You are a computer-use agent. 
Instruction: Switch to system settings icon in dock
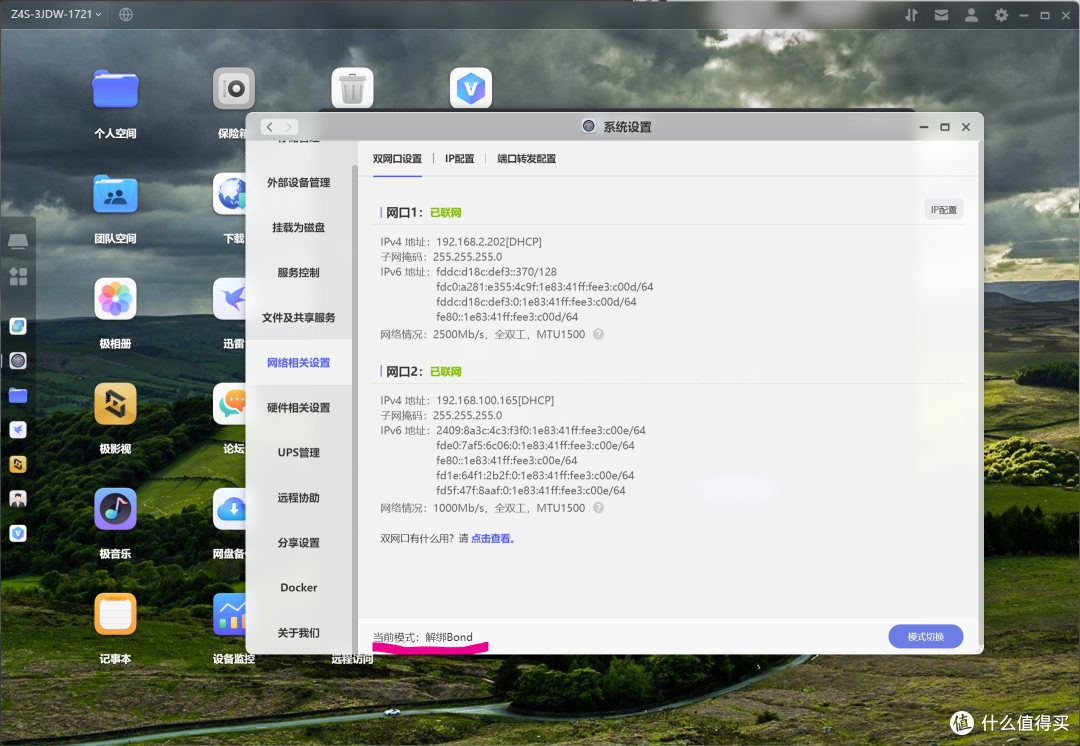tap(18, 361)
